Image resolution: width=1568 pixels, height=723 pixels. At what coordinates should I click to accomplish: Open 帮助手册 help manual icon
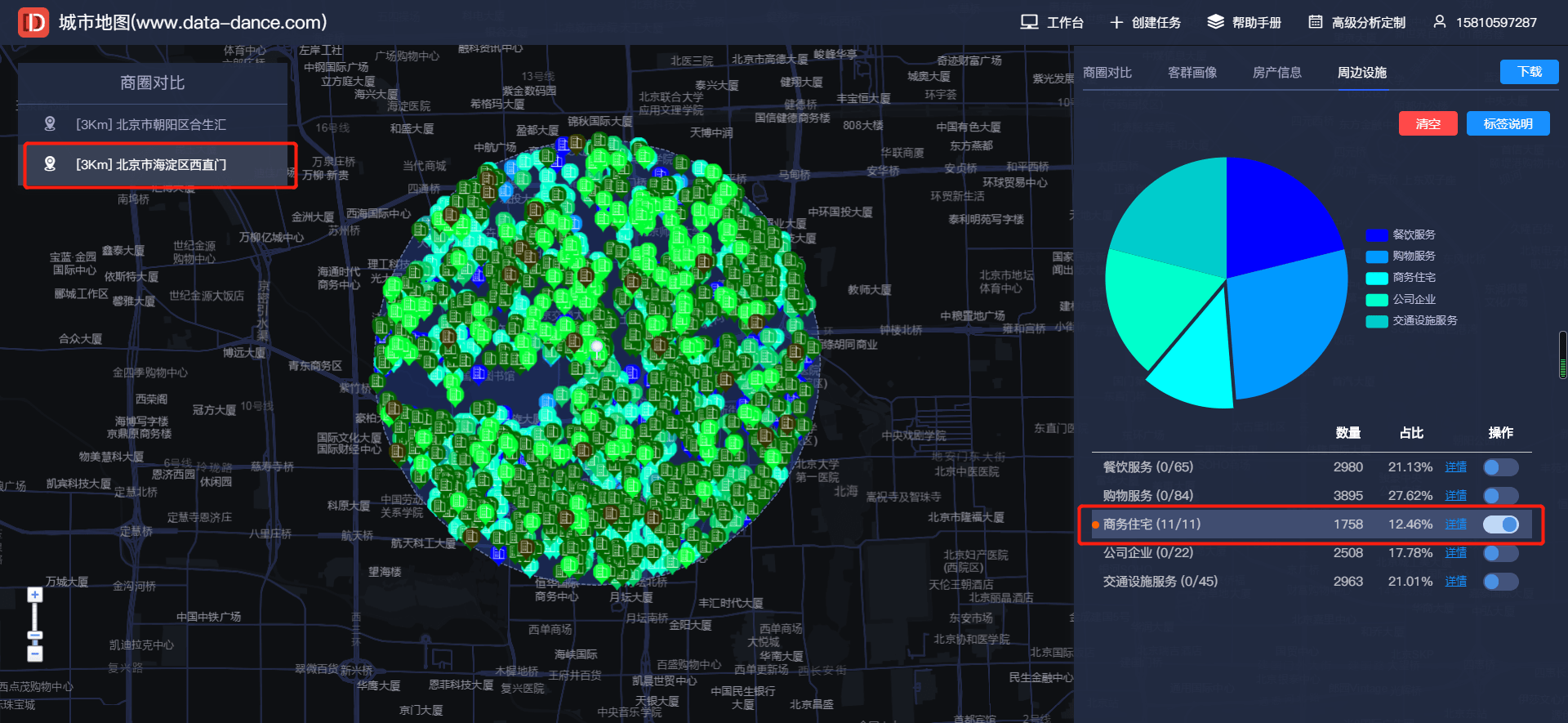(x=1215, y=22)
